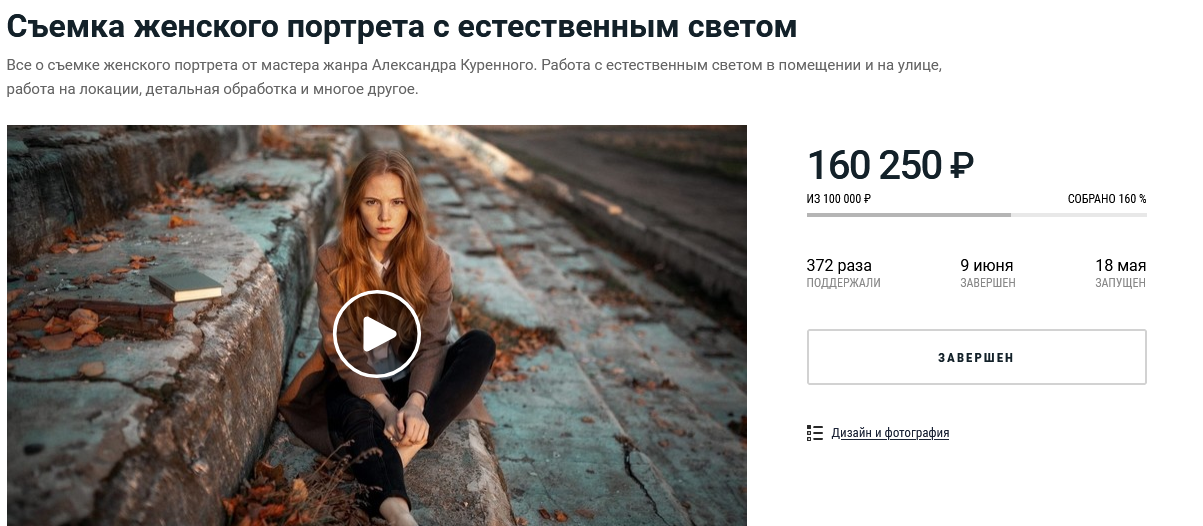Click the ЗАВЕРШЕН button
Image resolution: width=1203 pixels, height=526 pixels.
(976, 357)
